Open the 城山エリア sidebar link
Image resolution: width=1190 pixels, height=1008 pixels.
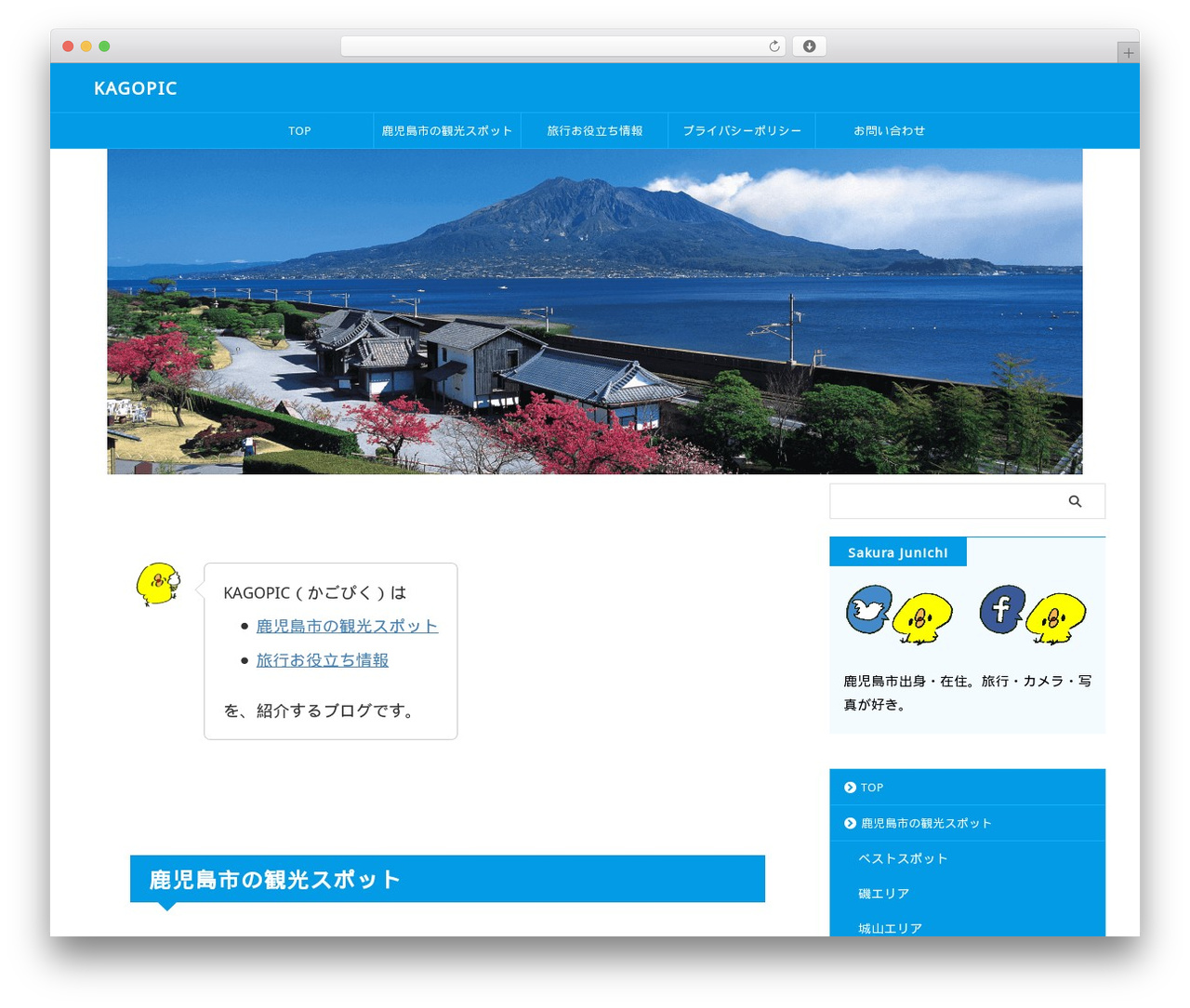(x=891, y=928)
